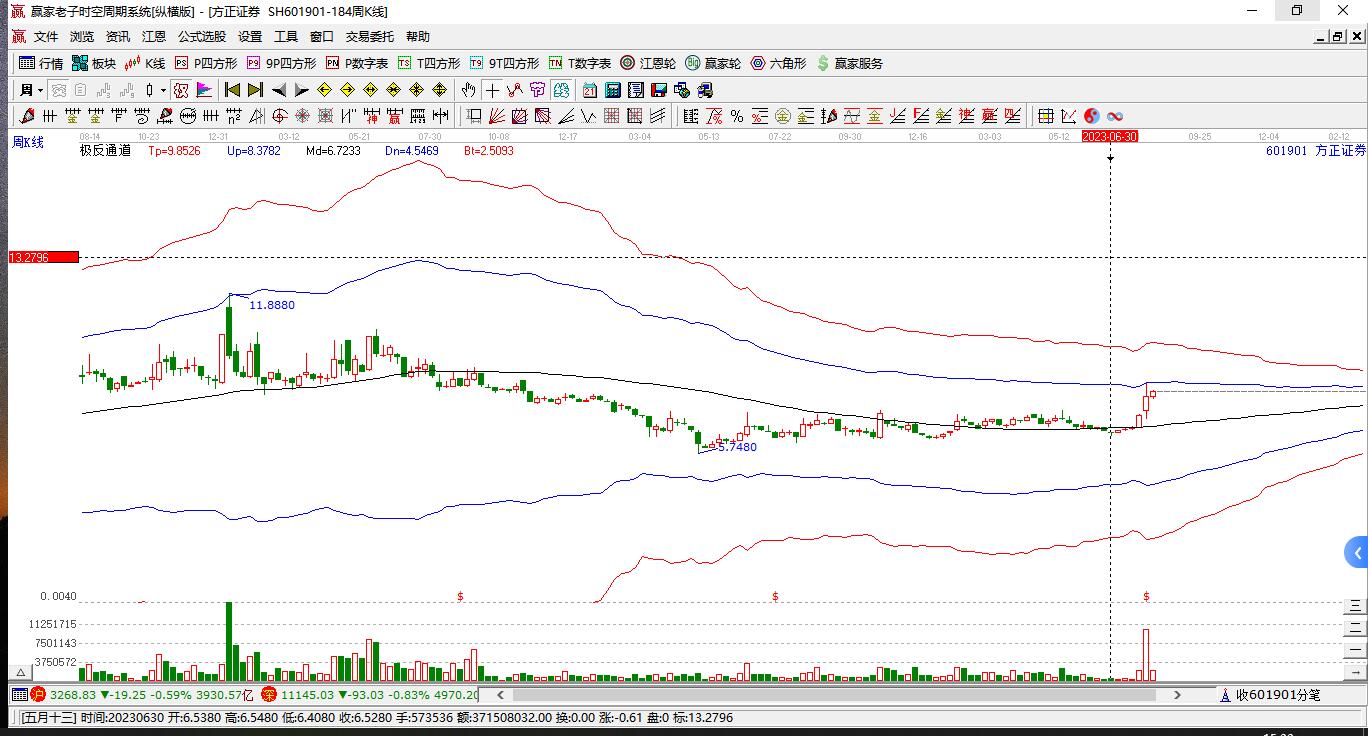Toggle the crosshair cursor tool
Viewport: 1368px width, 736px height.
tap(492, 90)
